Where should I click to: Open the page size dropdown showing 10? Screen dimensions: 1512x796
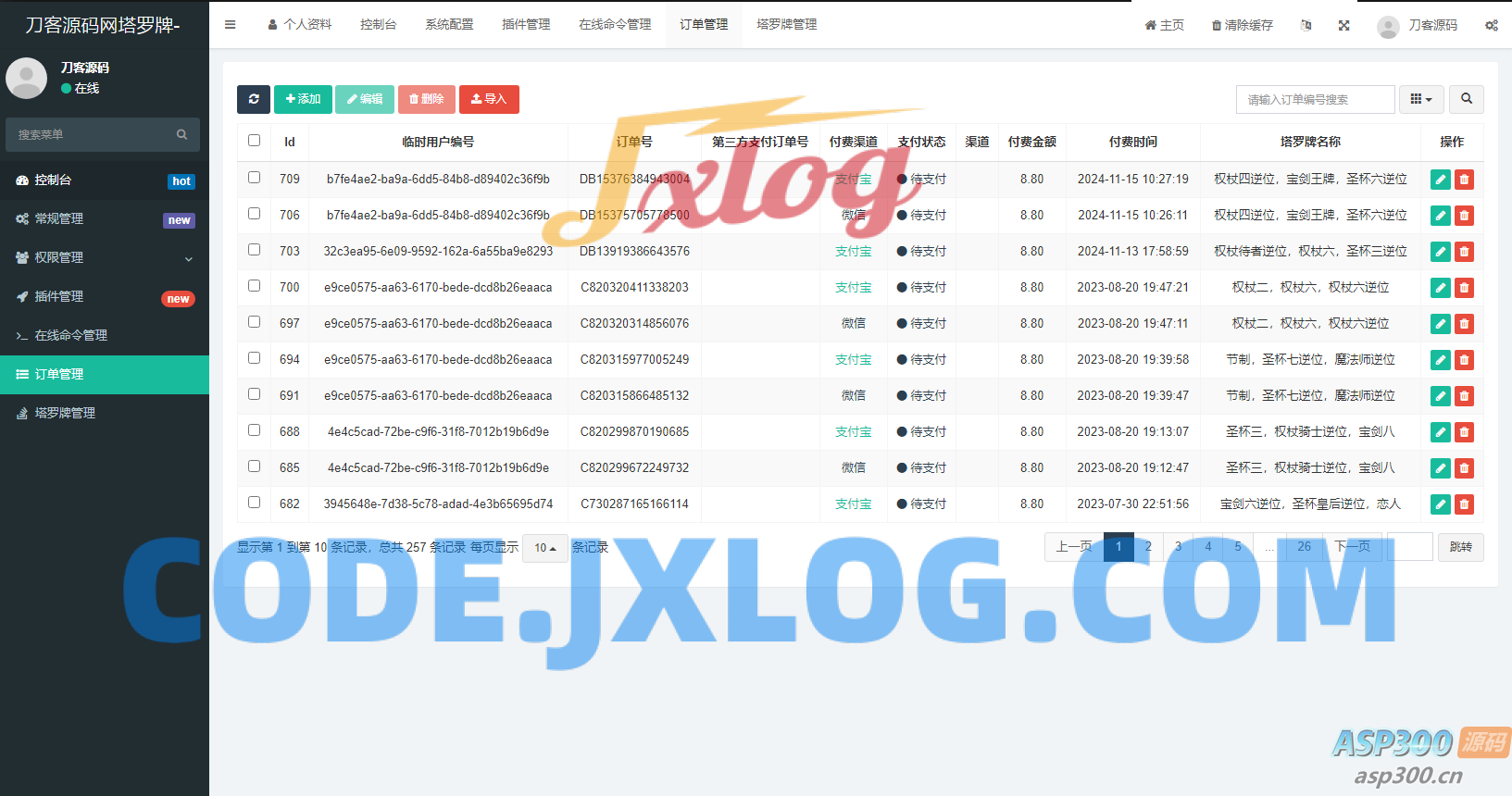point(544,548)
